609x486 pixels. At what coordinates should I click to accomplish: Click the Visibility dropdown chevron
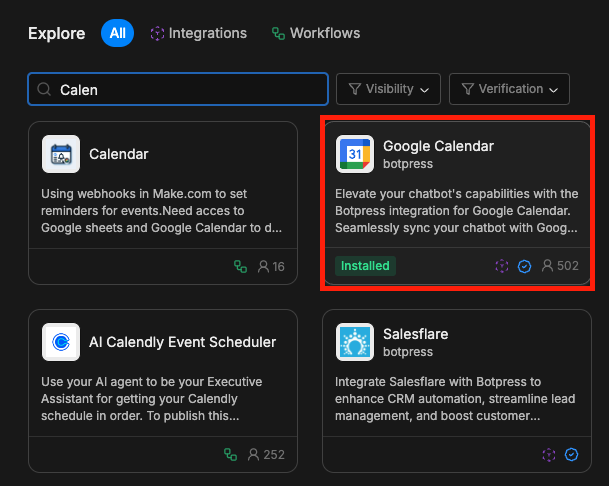[425, 90]
